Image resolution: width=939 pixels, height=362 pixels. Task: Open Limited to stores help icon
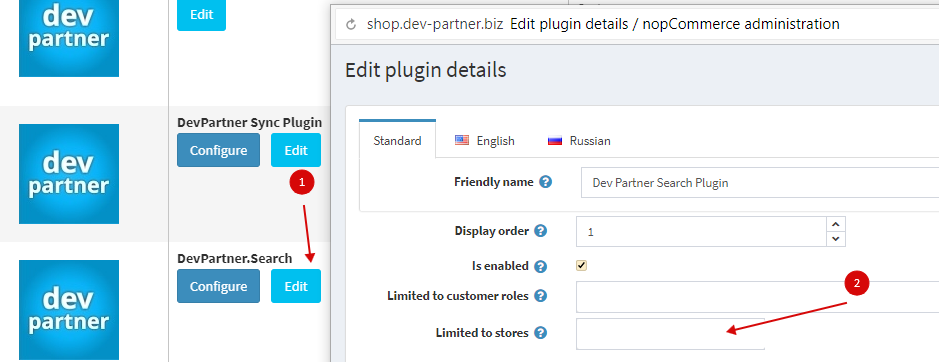(540, 333)
